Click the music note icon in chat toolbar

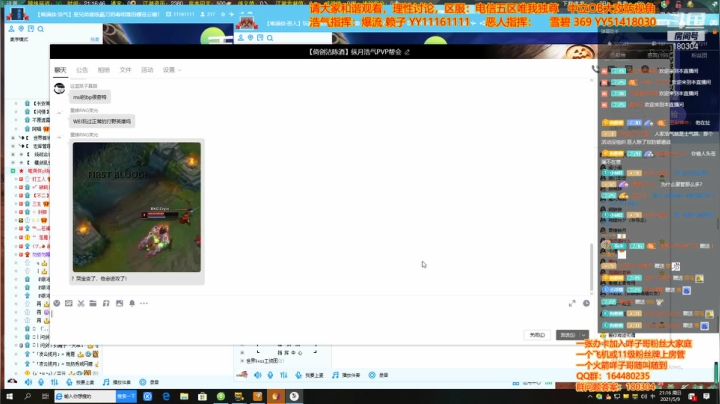(x=106, y=303)
